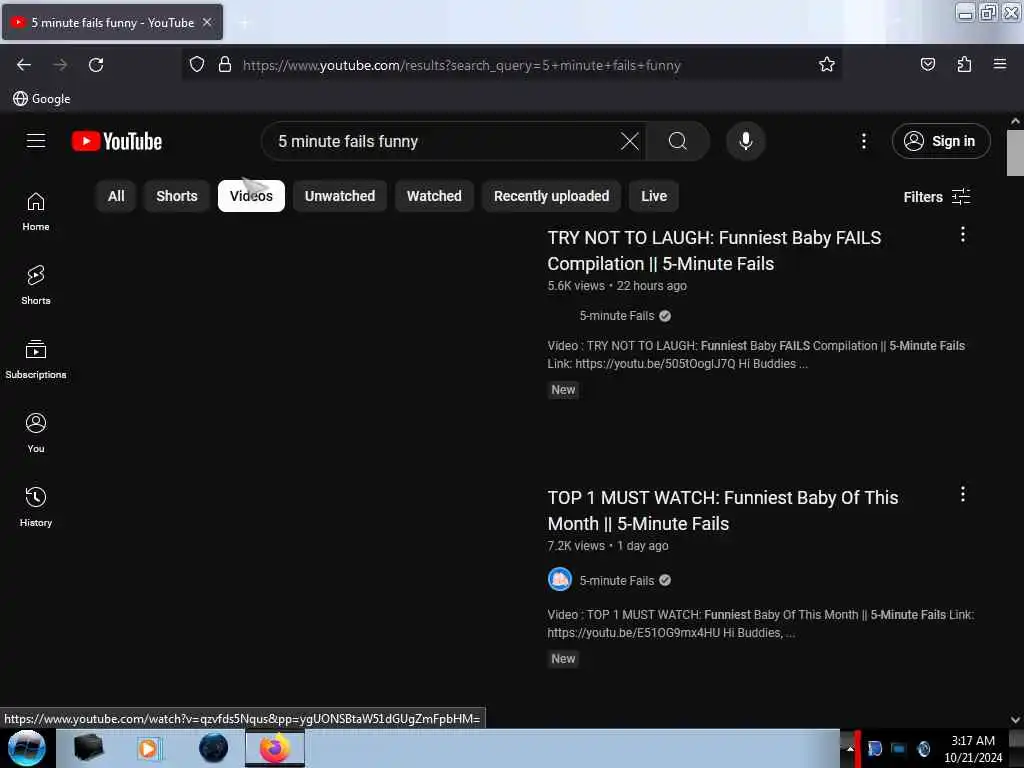Open 5-minute Fails channel under first video
The height and width of the screenshot is (768, 1024).
pos(617,315)
